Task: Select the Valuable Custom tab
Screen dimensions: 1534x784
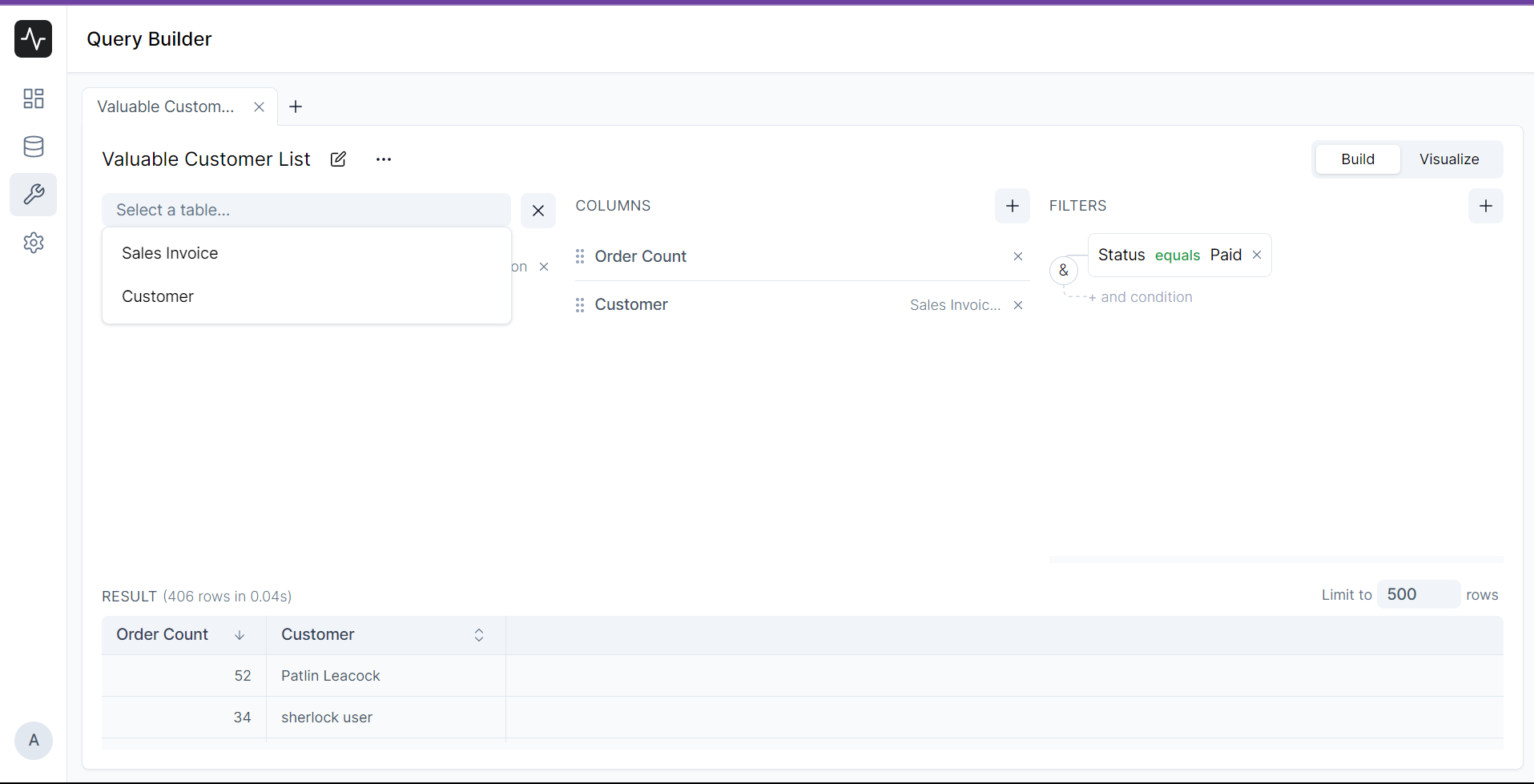Action: point(165,106)
